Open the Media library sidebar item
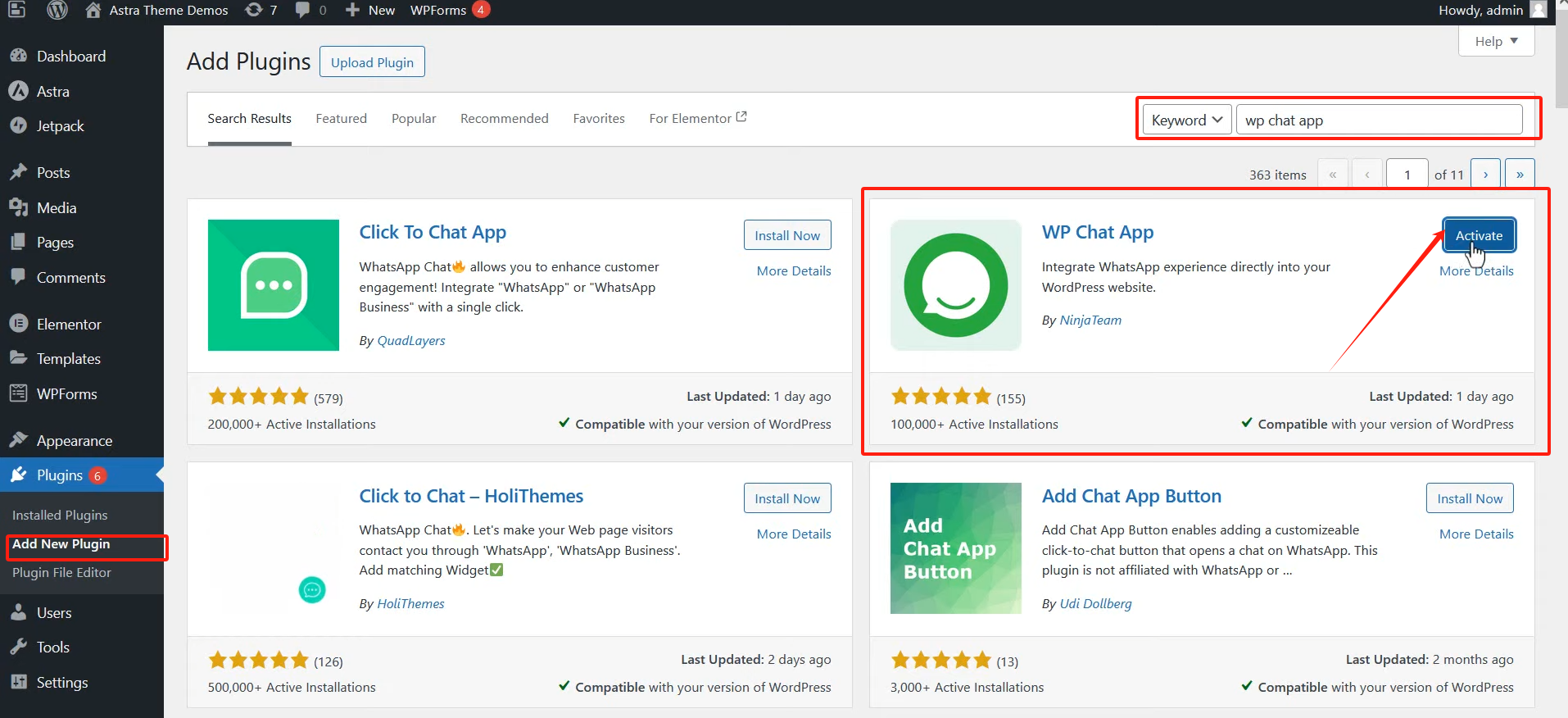This screenshot has width=1568, height=718. pyautogui.click(x=56, y=208)
